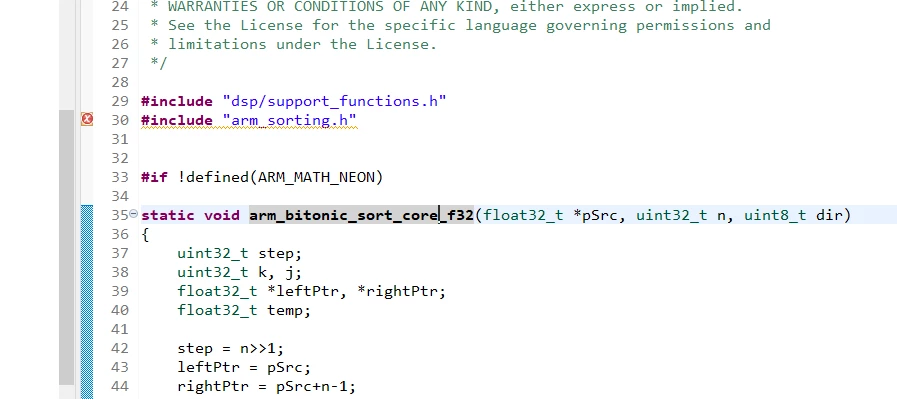Click the error marker on line 30

(x=86, y=119)
